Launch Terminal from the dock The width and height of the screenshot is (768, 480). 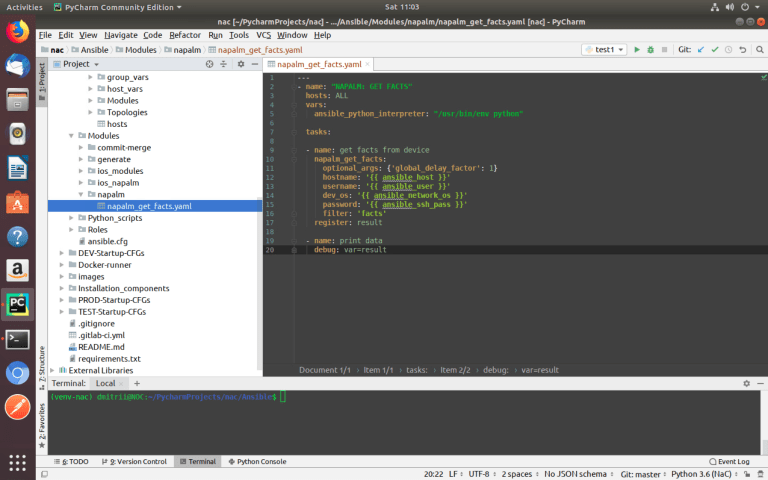click(x=17, y=339)
